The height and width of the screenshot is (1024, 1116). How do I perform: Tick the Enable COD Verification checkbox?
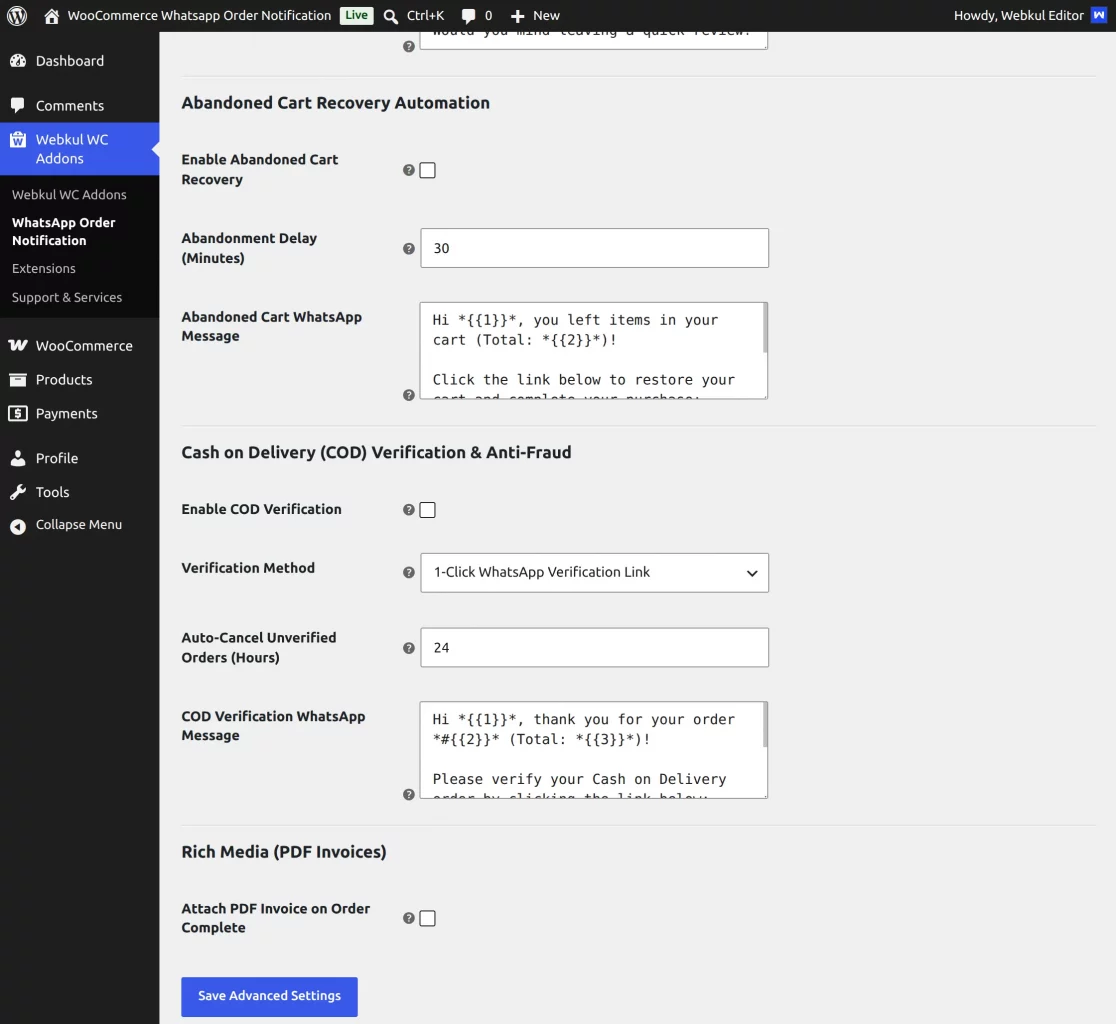[427, 510]
